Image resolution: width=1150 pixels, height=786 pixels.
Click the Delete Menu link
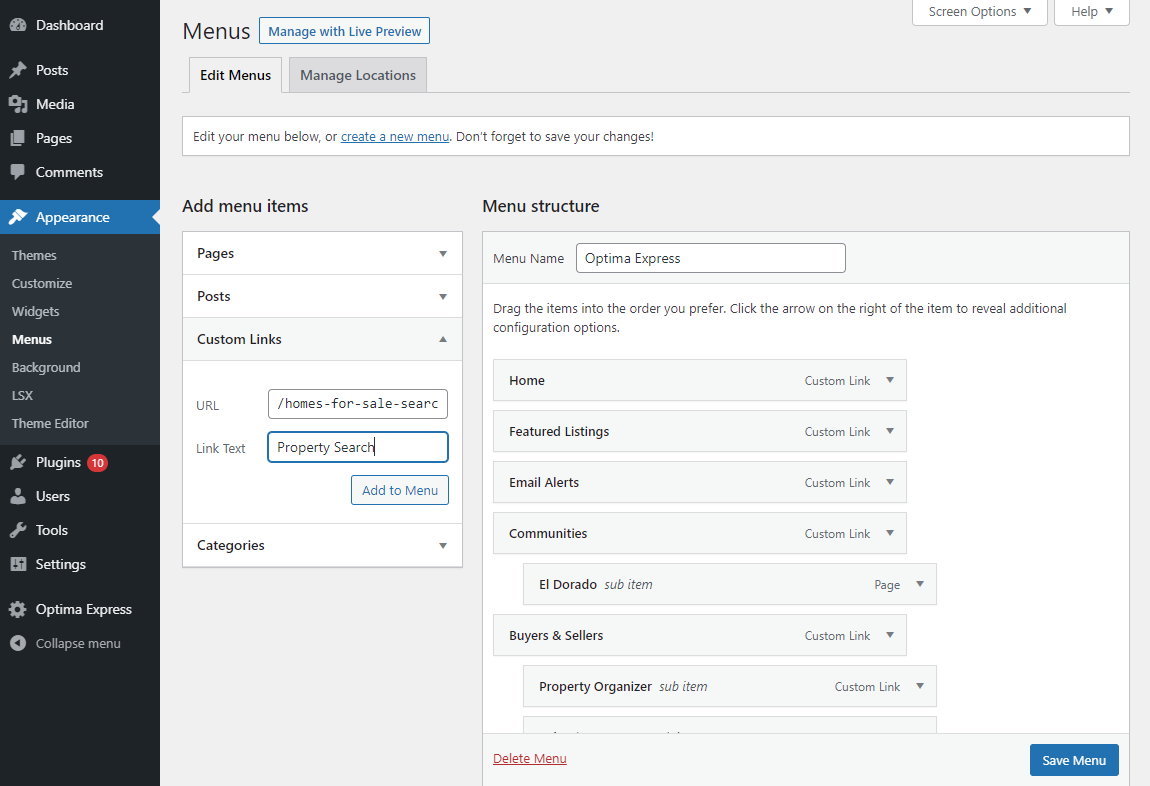point(530,758)
